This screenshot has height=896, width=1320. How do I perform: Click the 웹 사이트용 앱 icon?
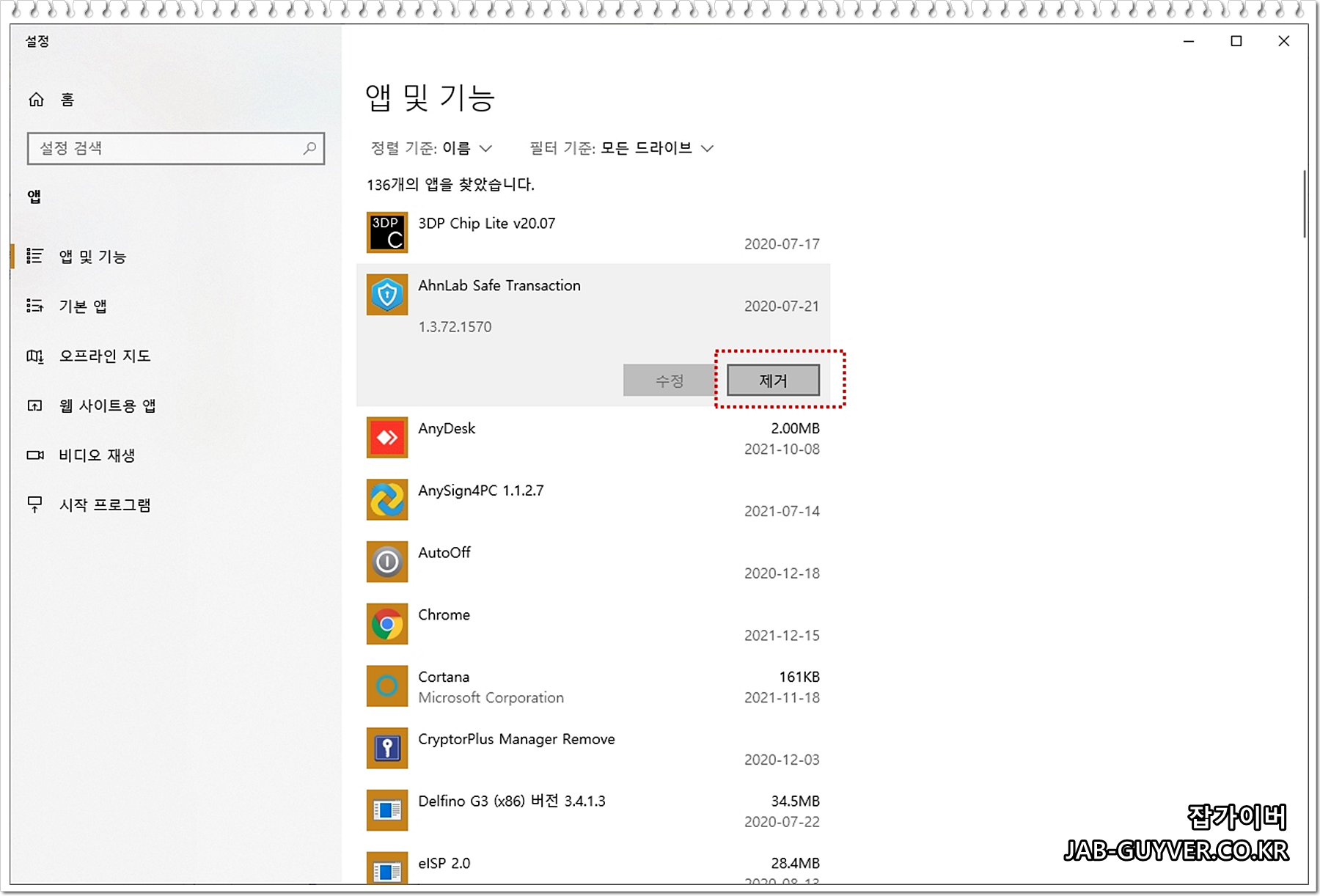tap(34, 405)
